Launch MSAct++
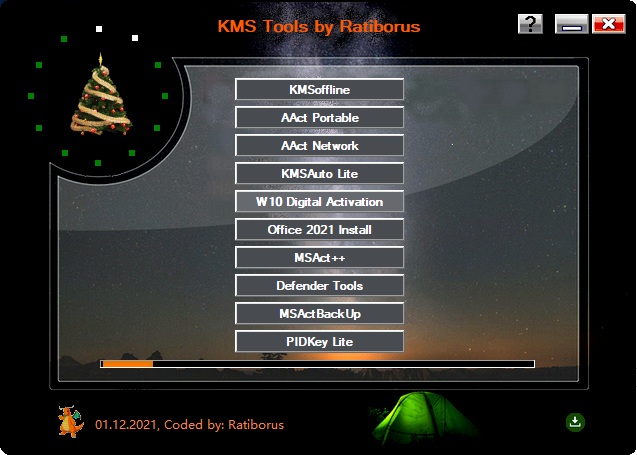Image resolution: width=637 pixels, height=455 pixels. click(x=319, y=258)
